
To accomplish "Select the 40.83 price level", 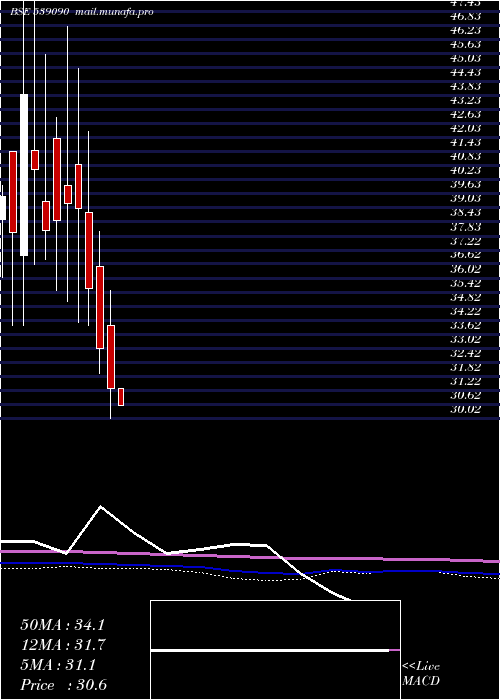I will click(466, 157).
